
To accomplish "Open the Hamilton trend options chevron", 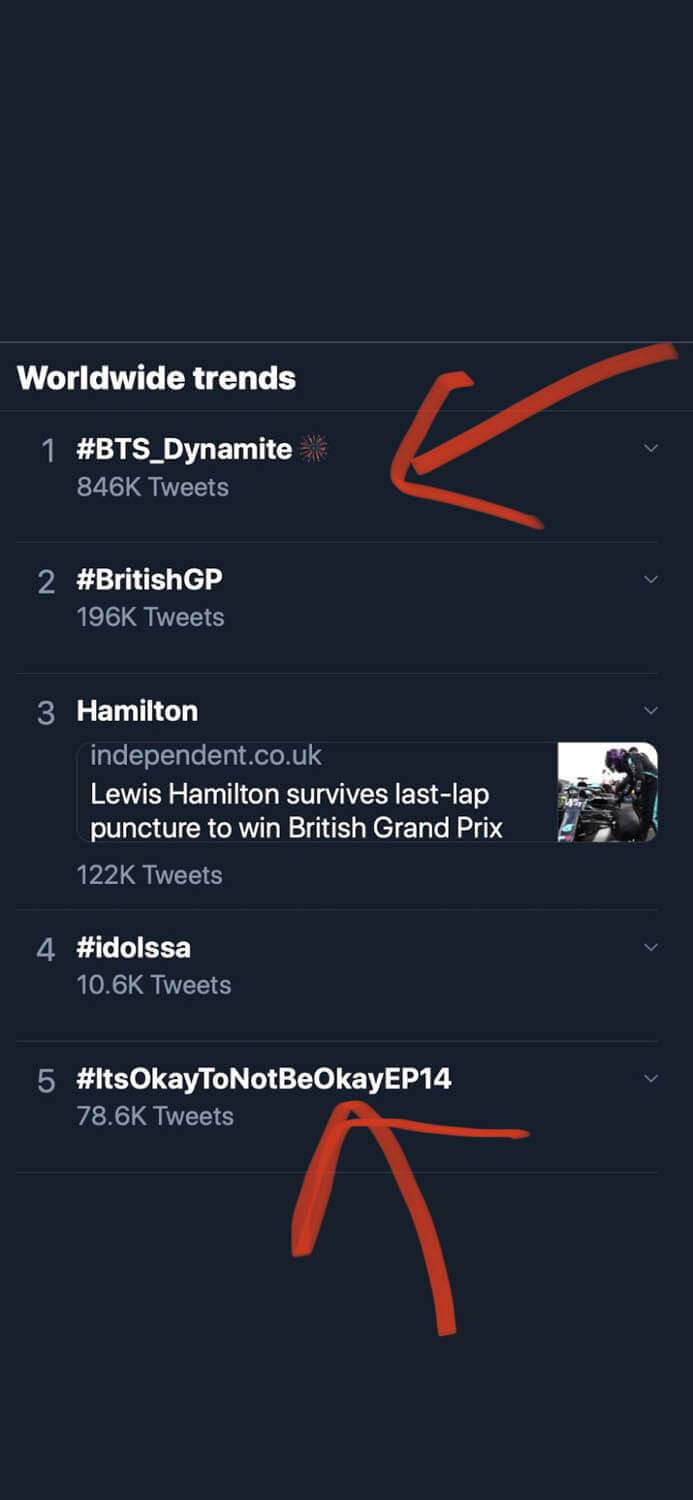I will click(x=651, y=710).
